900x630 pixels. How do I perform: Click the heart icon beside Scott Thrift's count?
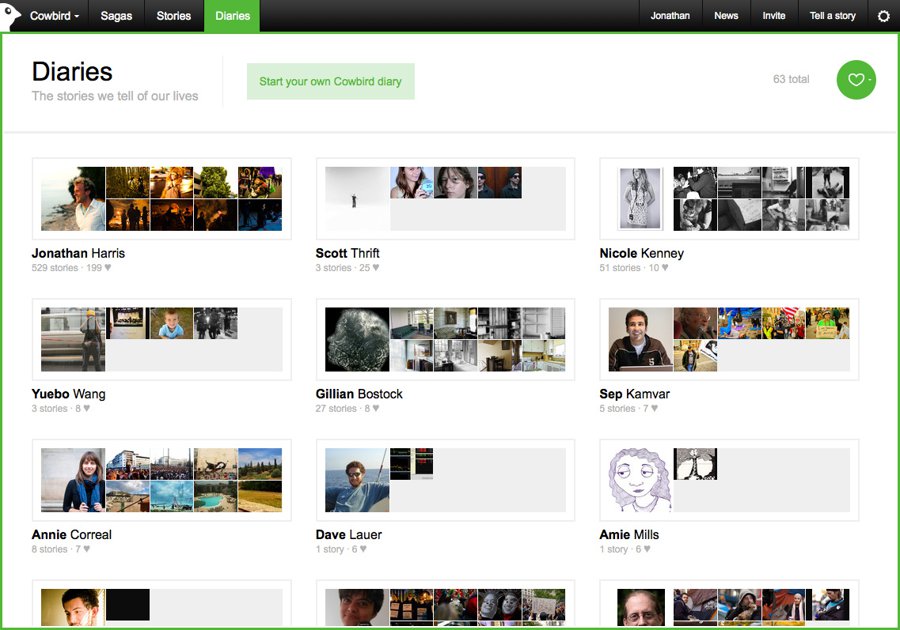[x=376, y=267]
